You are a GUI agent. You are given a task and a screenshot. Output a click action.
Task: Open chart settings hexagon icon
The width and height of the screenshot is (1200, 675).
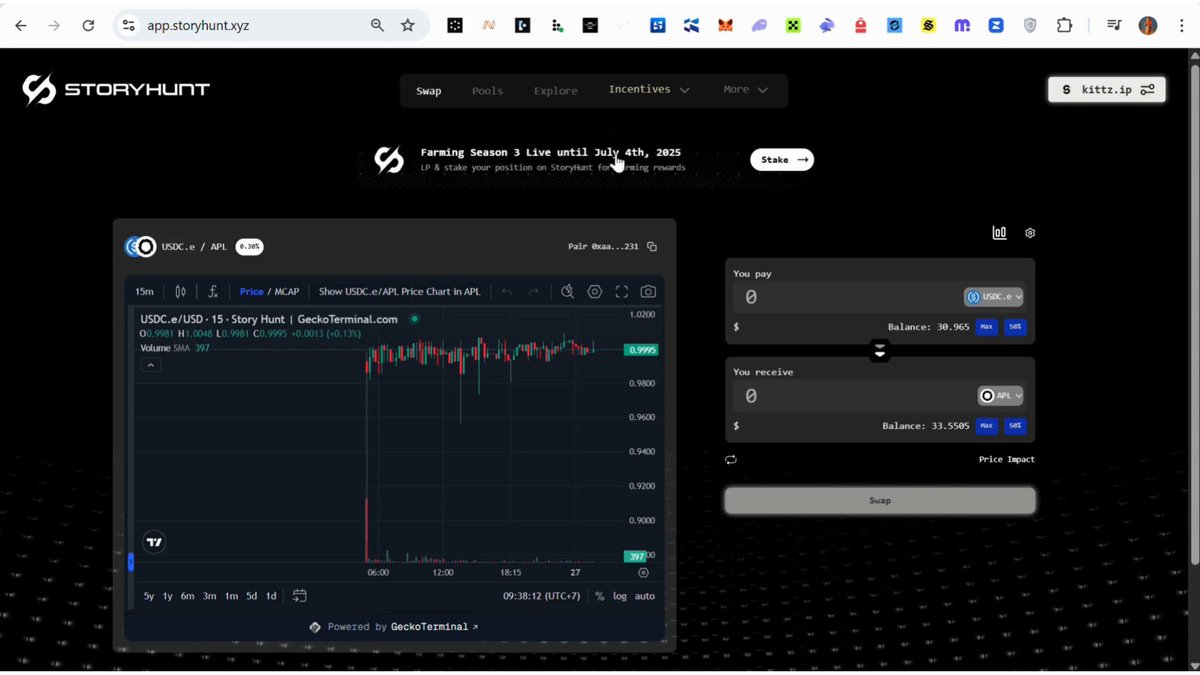(x=595, y=292)
